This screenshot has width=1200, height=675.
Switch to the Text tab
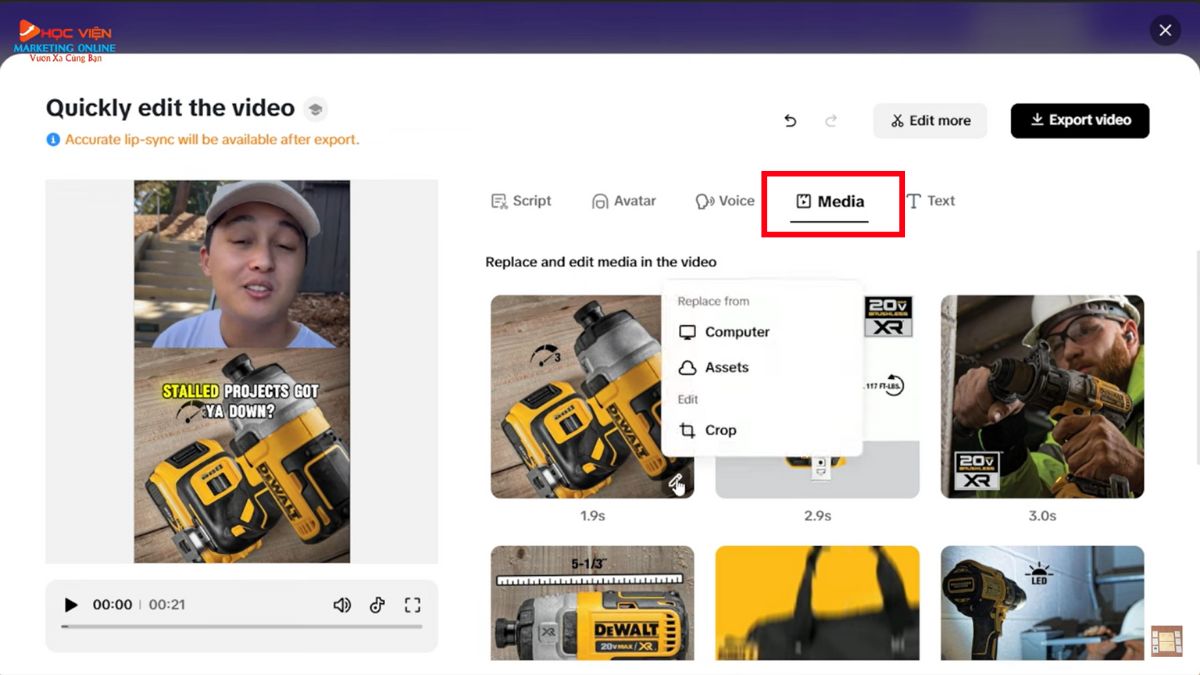930,201
